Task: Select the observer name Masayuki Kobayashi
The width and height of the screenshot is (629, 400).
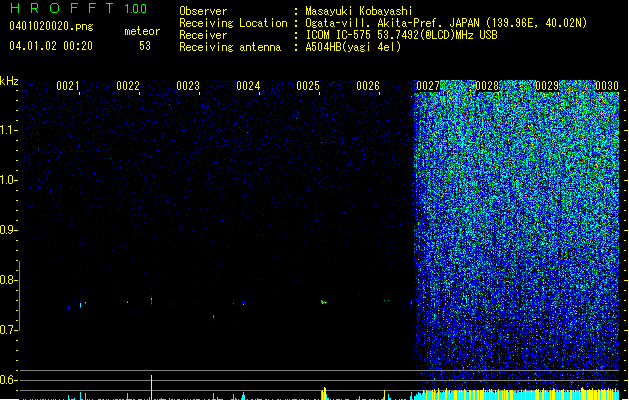Action: pos(359,11)
